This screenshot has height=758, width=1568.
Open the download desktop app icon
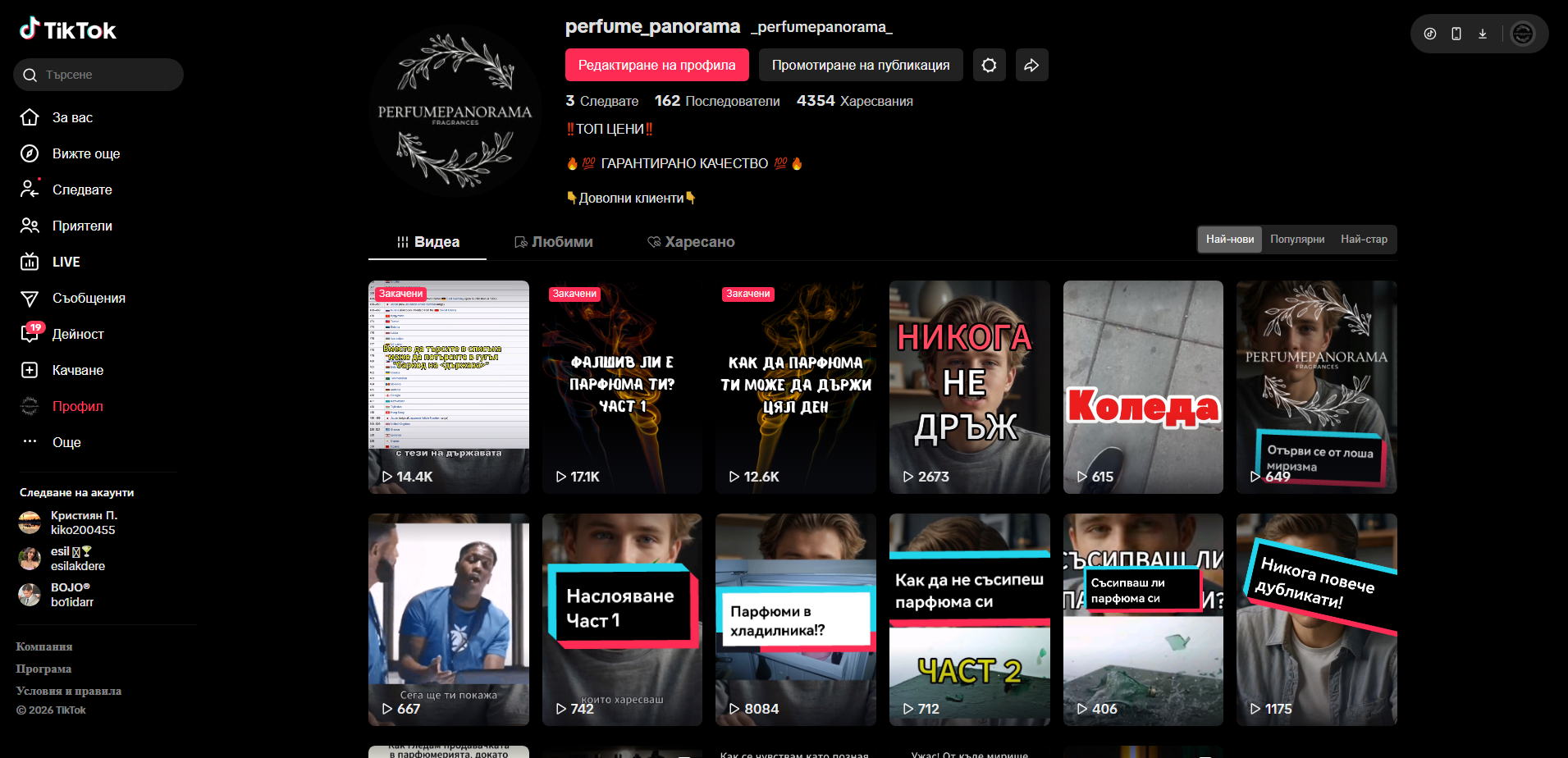(1482, 34)
